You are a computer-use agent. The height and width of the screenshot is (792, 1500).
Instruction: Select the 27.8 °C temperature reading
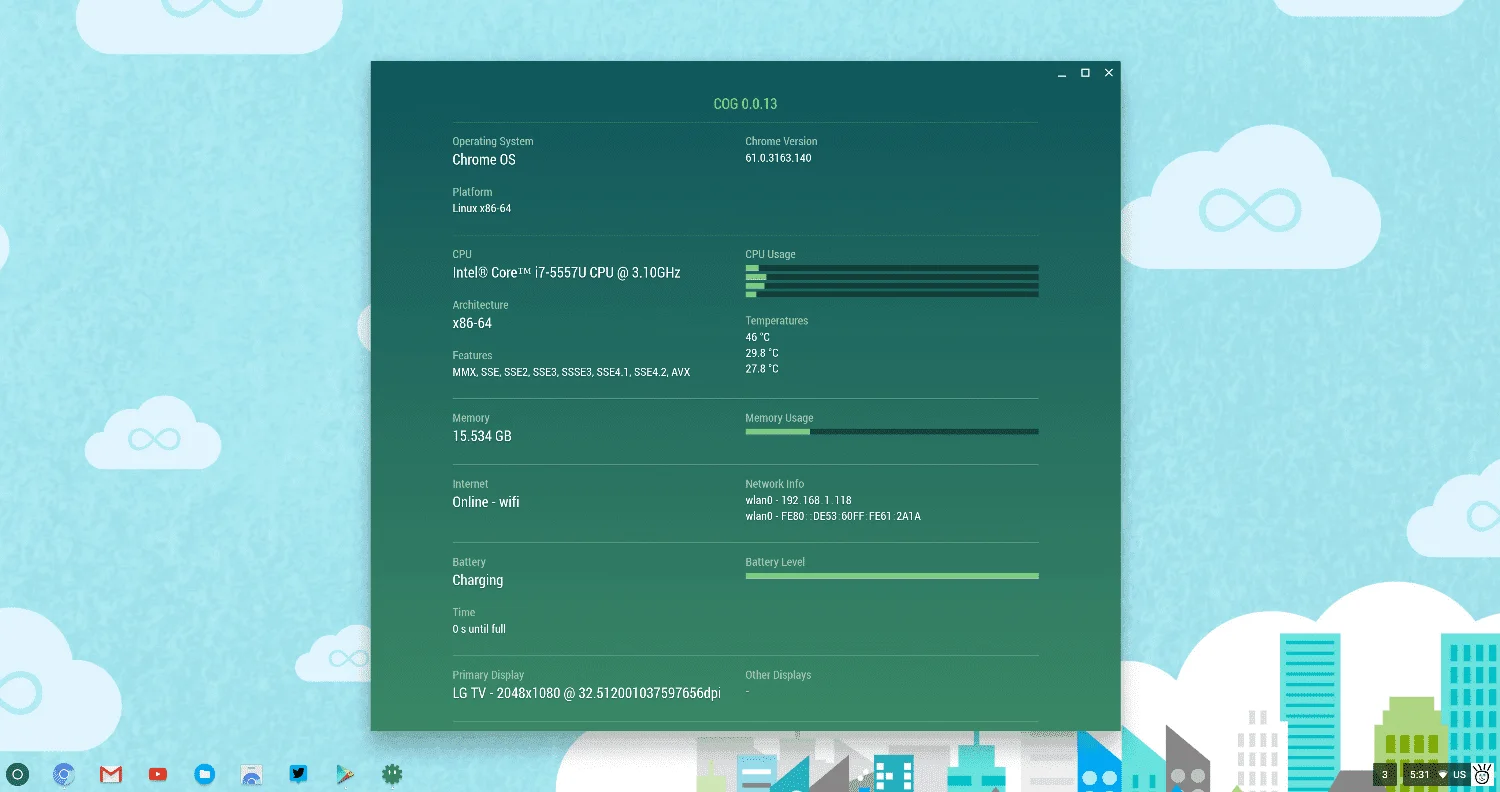click(762, 370)
